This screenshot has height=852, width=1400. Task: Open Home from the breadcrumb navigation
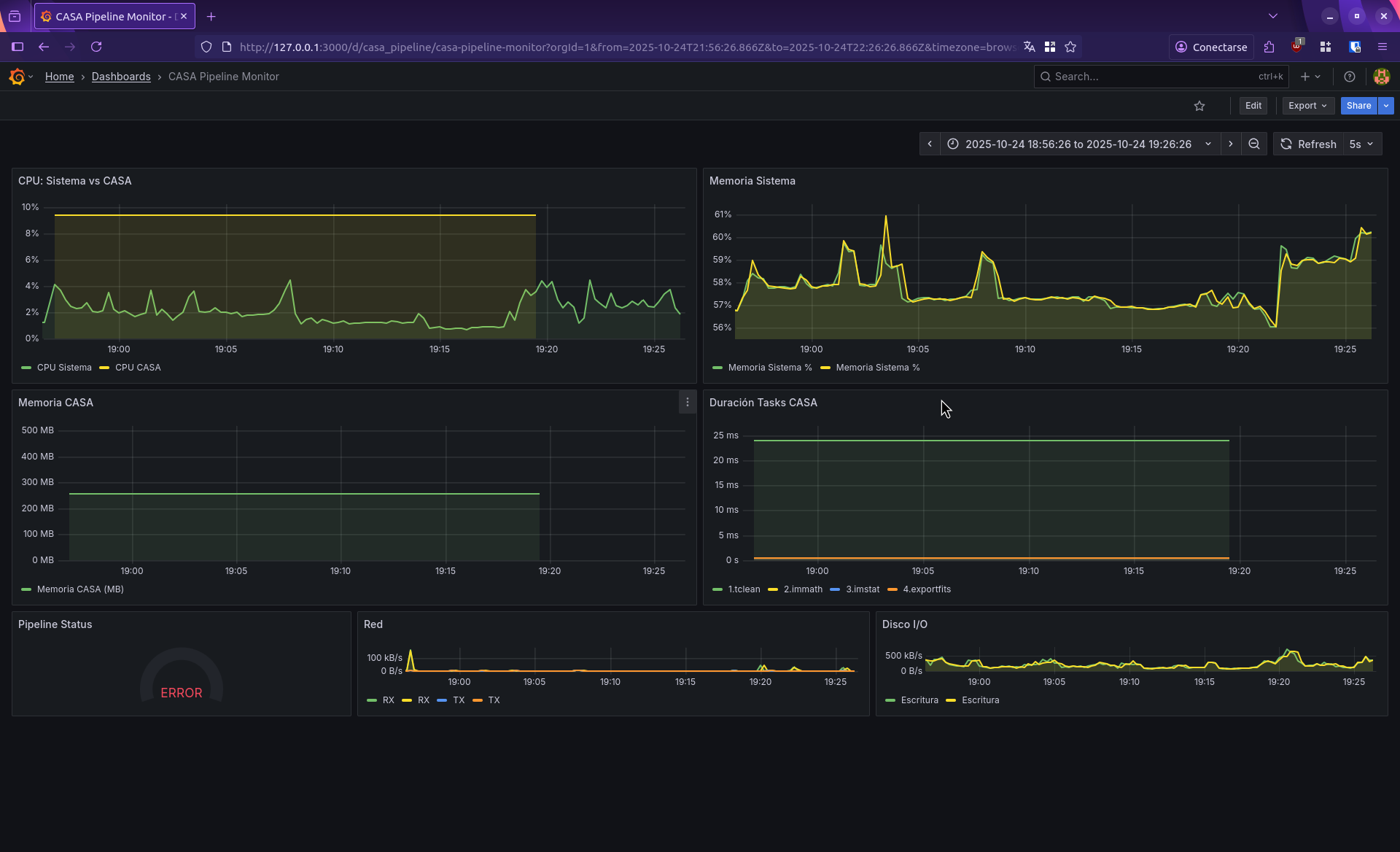[x=59, y=77]
